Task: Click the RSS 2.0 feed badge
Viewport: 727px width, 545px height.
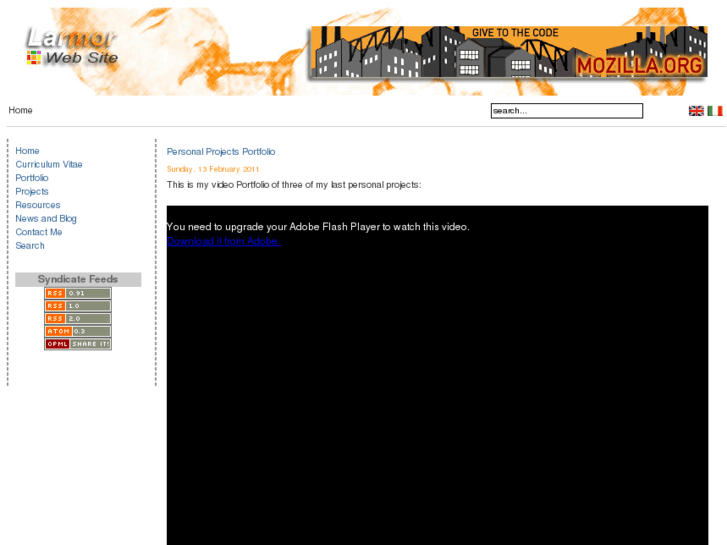Action: pos(78,319)
